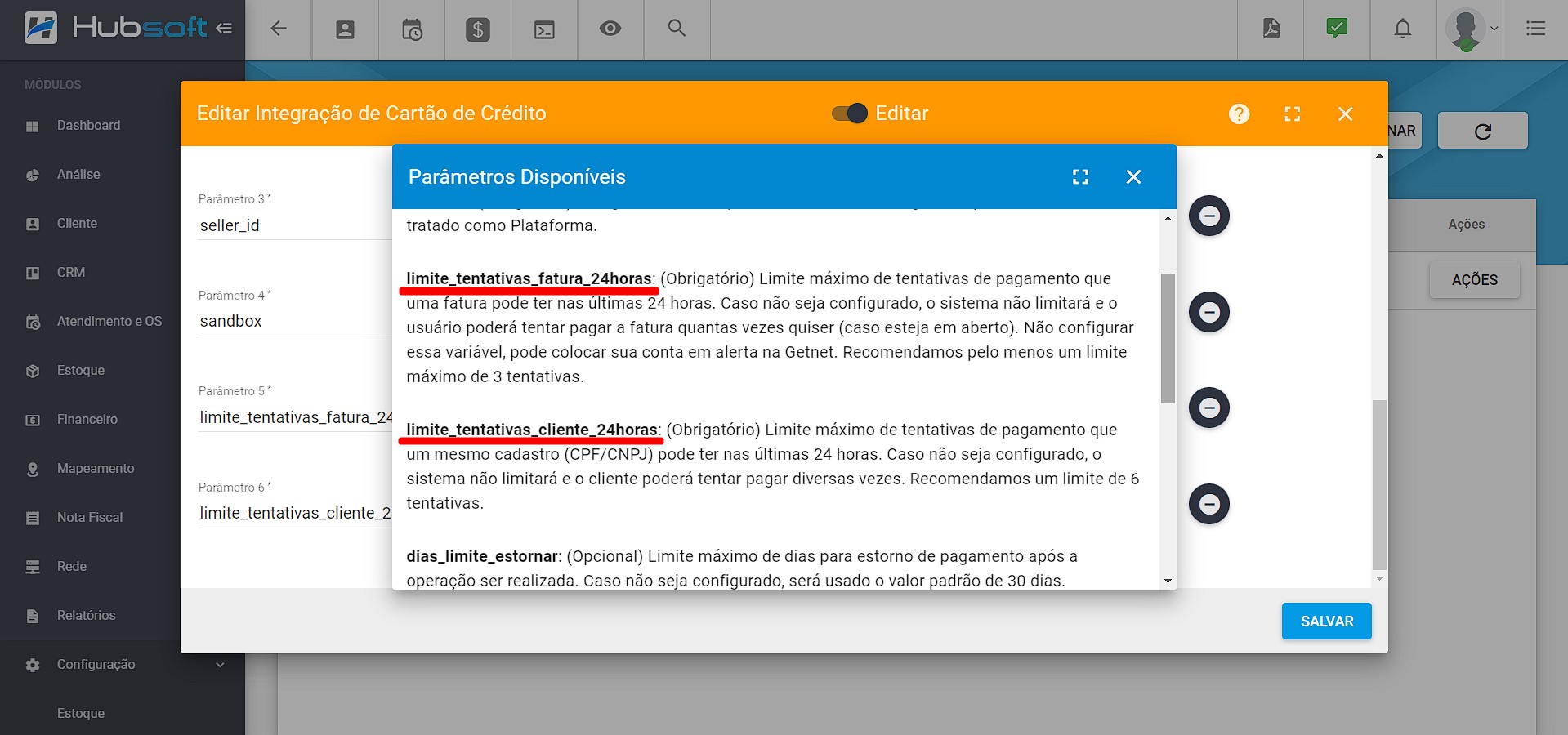Image resolution: width=1568 pixels, height=735 pixels.
Task: Click the Hubsoft logo
Action: (114, 28)
